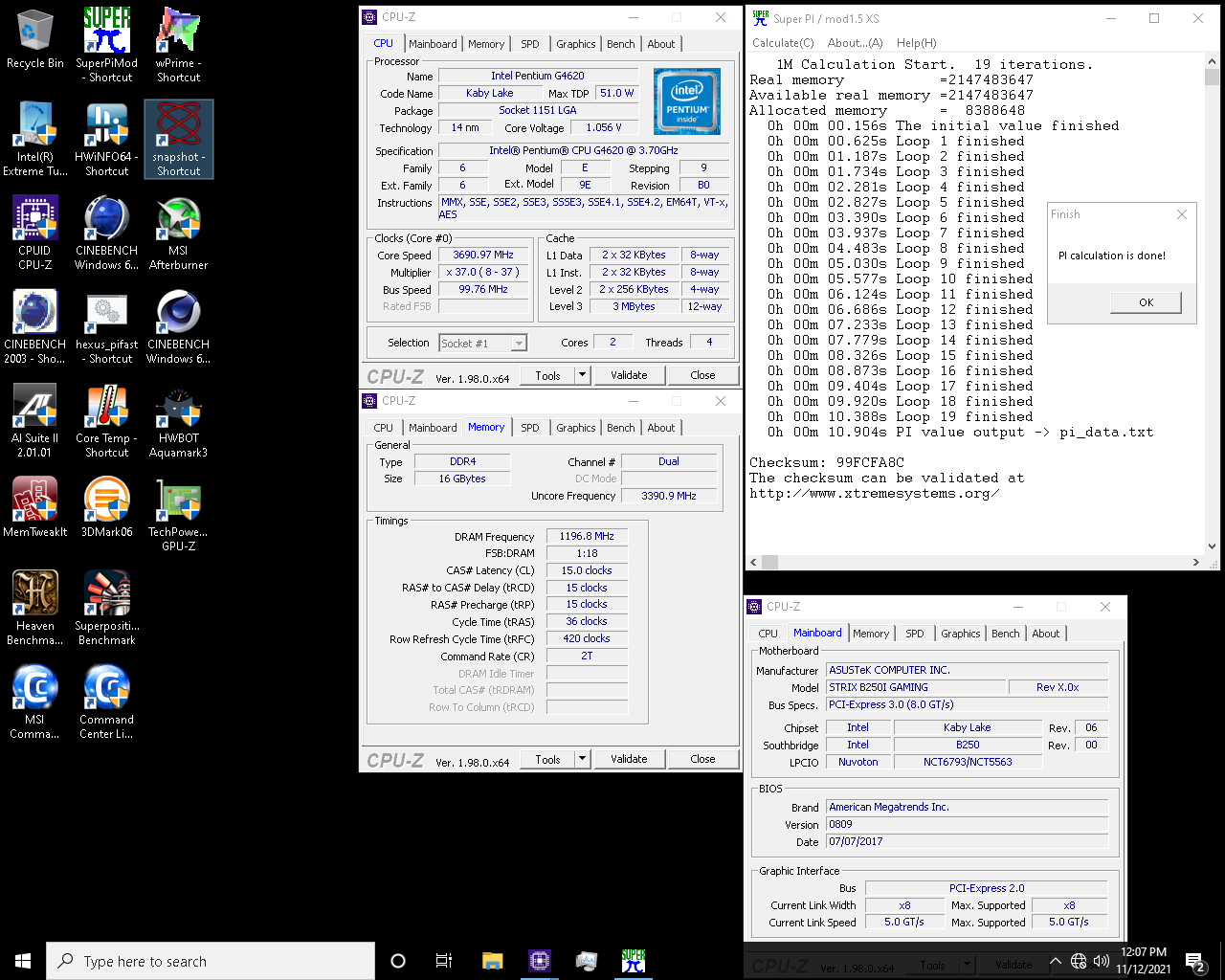Image resolution: width=1225 pixels, height=980 pixels.
Task: Click Type here to search box
Action: click(211, 961)
